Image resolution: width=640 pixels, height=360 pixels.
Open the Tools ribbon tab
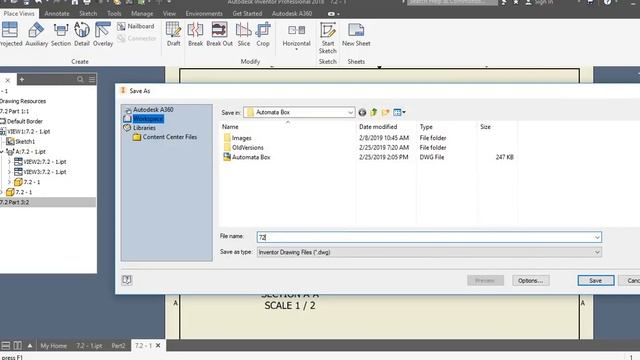pyautogui.click(x=114, y=13)
